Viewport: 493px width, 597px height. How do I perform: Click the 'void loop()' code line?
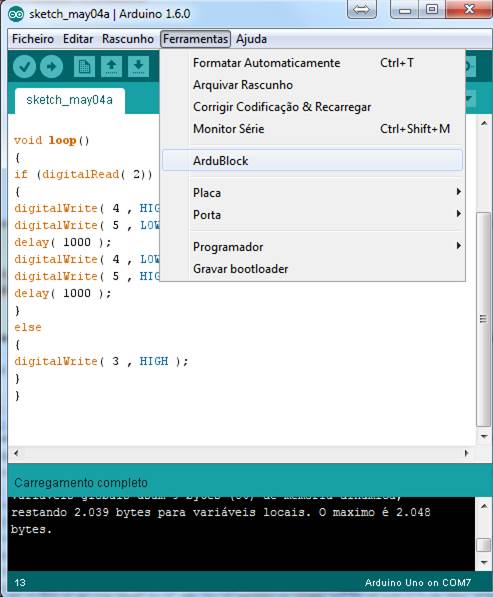coord(51,140)
